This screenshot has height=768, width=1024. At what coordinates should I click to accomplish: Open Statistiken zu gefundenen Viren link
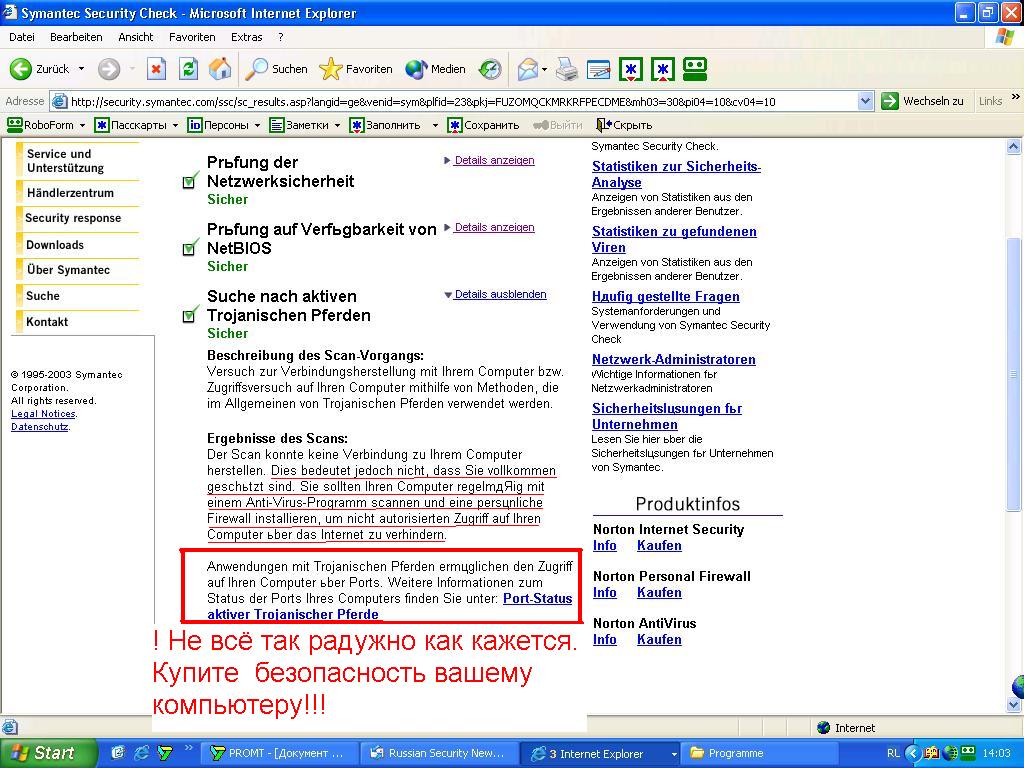pyautogui.click(x=674, y=239)
